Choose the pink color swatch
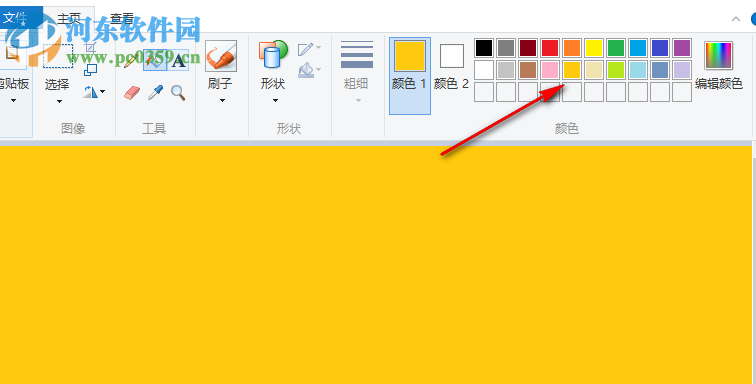 pyautogui.click(x=550, y=70)
